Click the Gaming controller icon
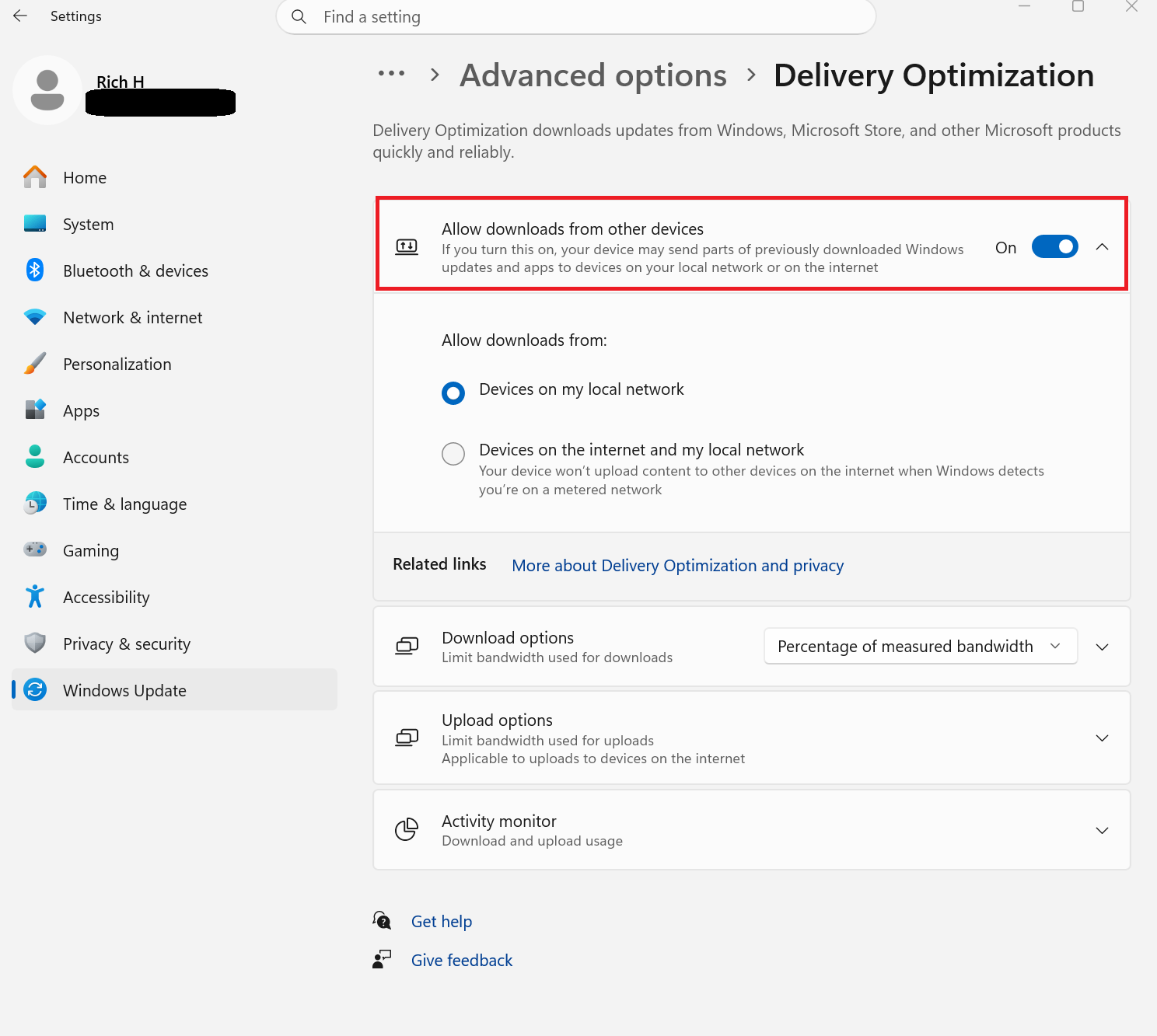The image size is (1157, 1036). click(x=35, y=549)
